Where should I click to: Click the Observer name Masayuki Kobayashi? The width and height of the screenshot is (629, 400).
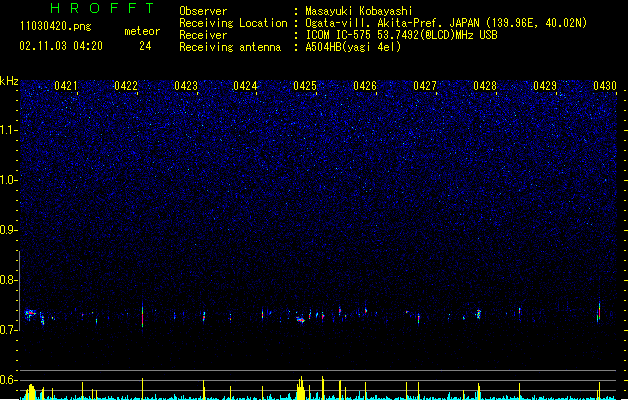[359, 11]
